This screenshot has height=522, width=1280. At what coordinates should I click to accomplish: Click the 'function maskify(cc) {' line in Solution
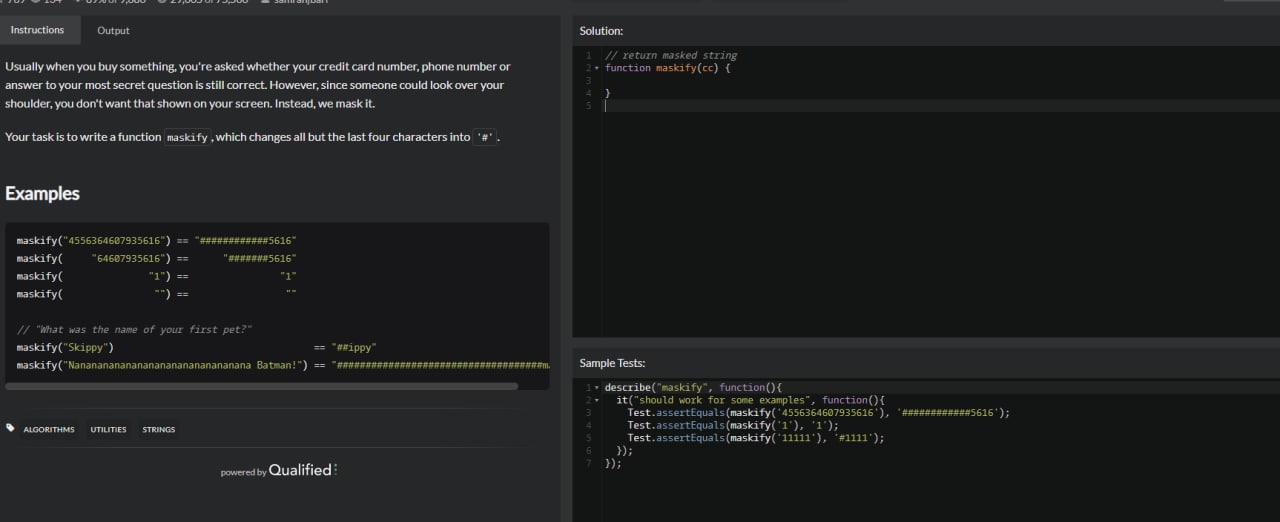(x=668, y=68)
